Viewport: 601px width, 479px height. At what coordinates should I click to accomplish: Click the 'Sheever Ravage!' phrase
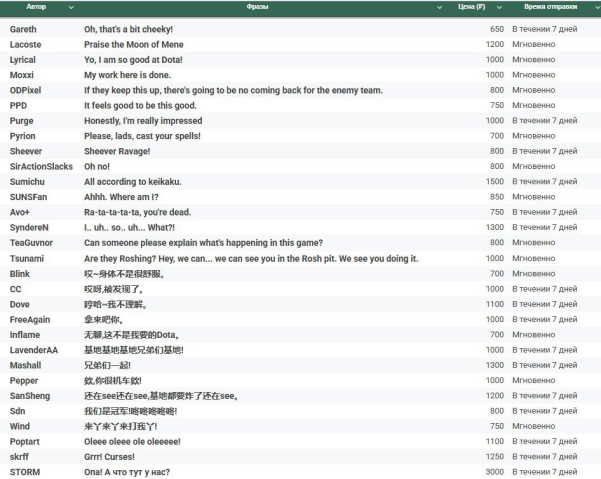click(117, 151)
